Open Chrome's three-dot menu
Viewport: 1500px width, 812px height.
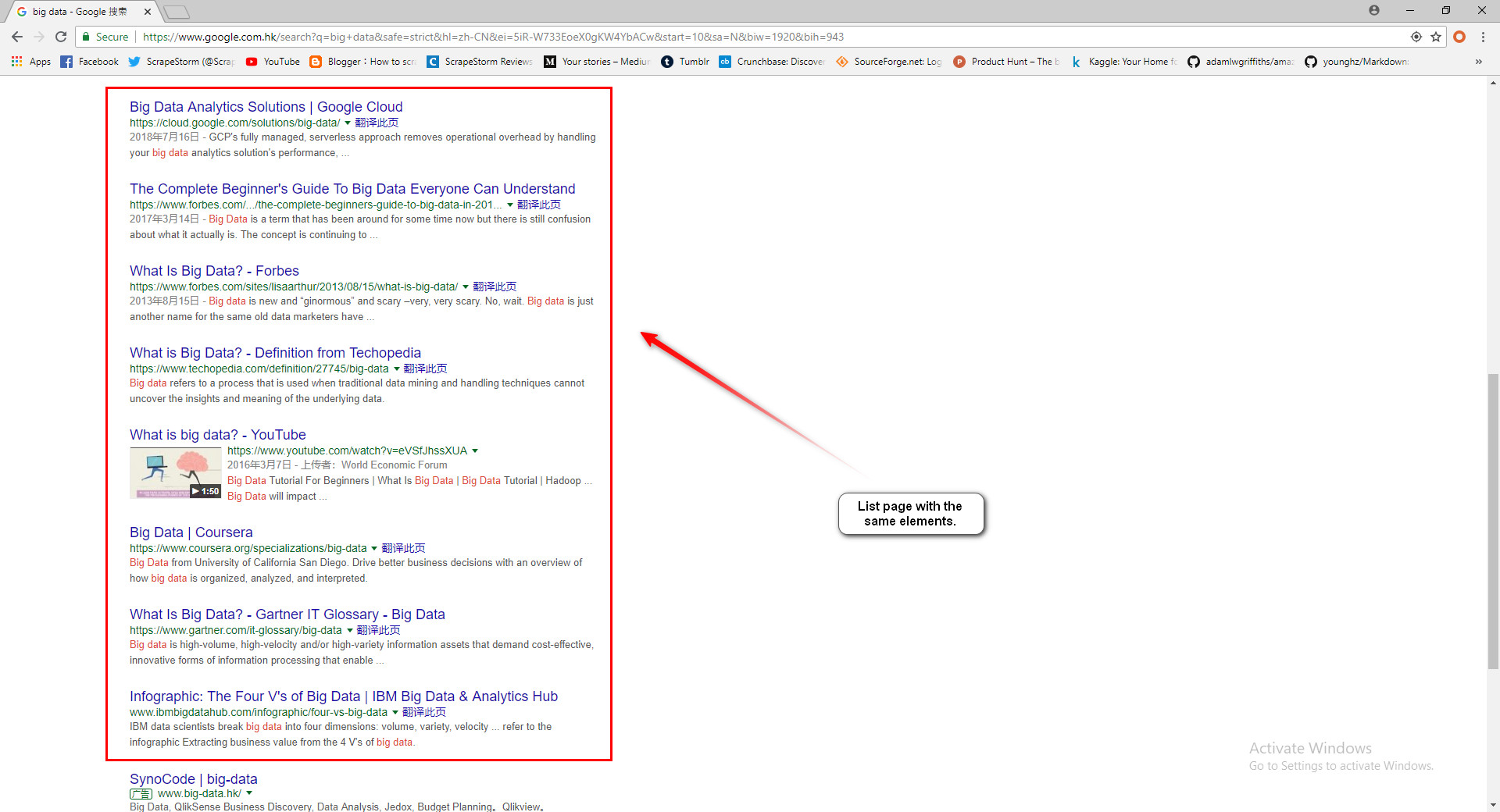click(1483, 37)
